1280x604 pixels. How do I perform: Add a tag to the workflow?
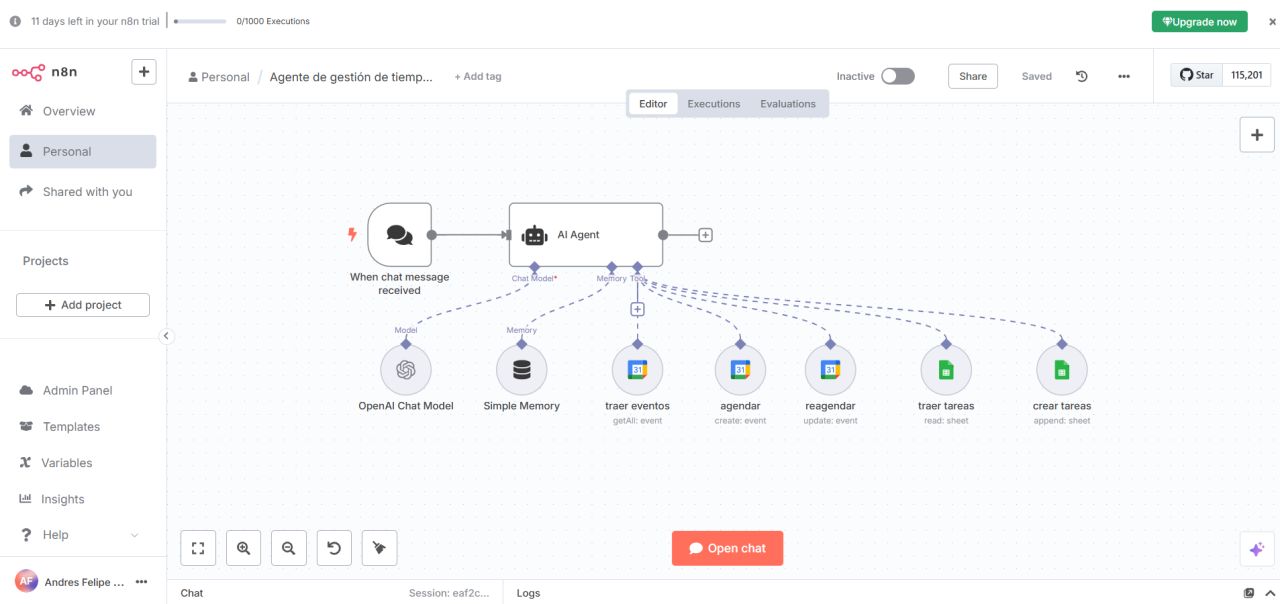[478, 77]
